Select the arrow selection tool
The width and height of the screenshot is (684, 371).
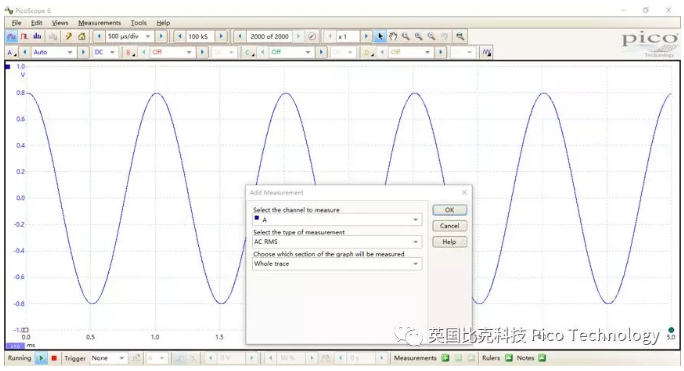pyautogui.click(x=380, y=37)
